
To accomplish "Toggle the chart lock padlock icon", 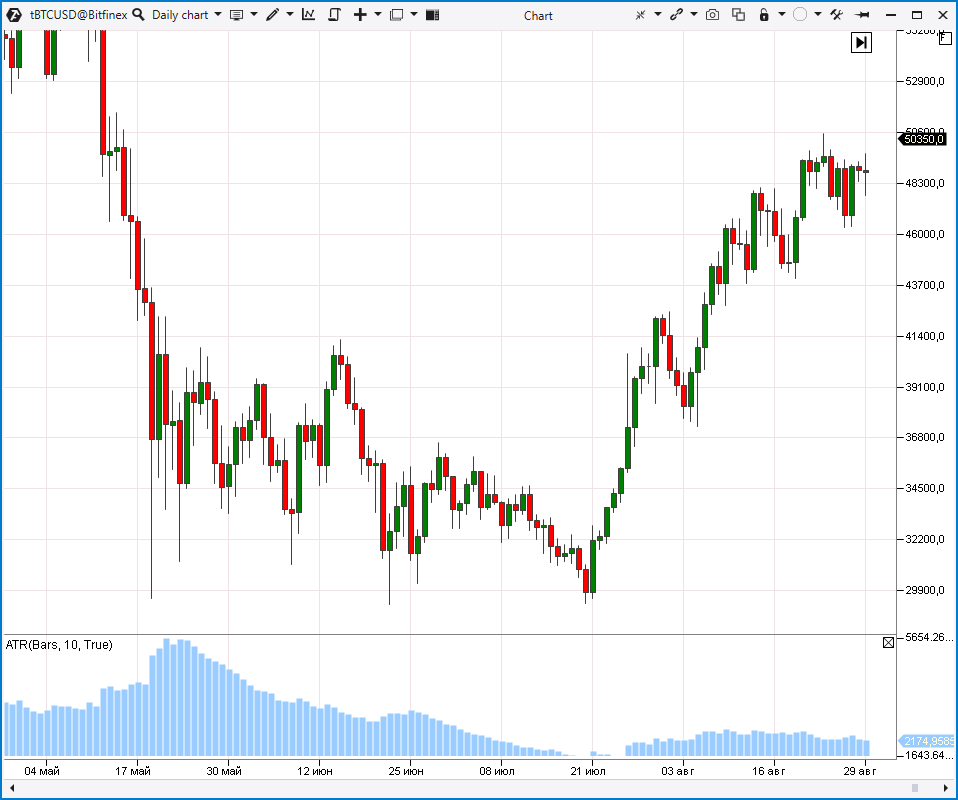I will 764,15.
